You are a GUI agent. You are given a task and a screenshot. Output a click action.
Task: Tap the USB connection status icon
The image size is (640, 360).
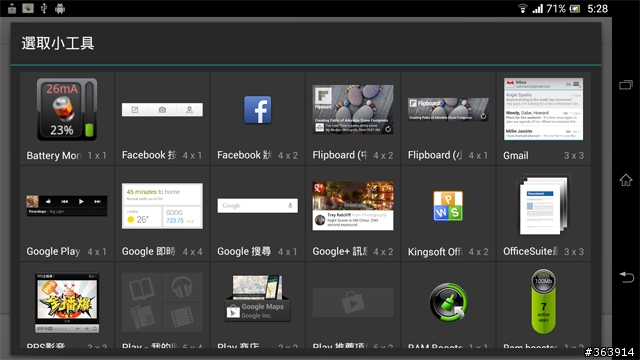pos(44,8)
